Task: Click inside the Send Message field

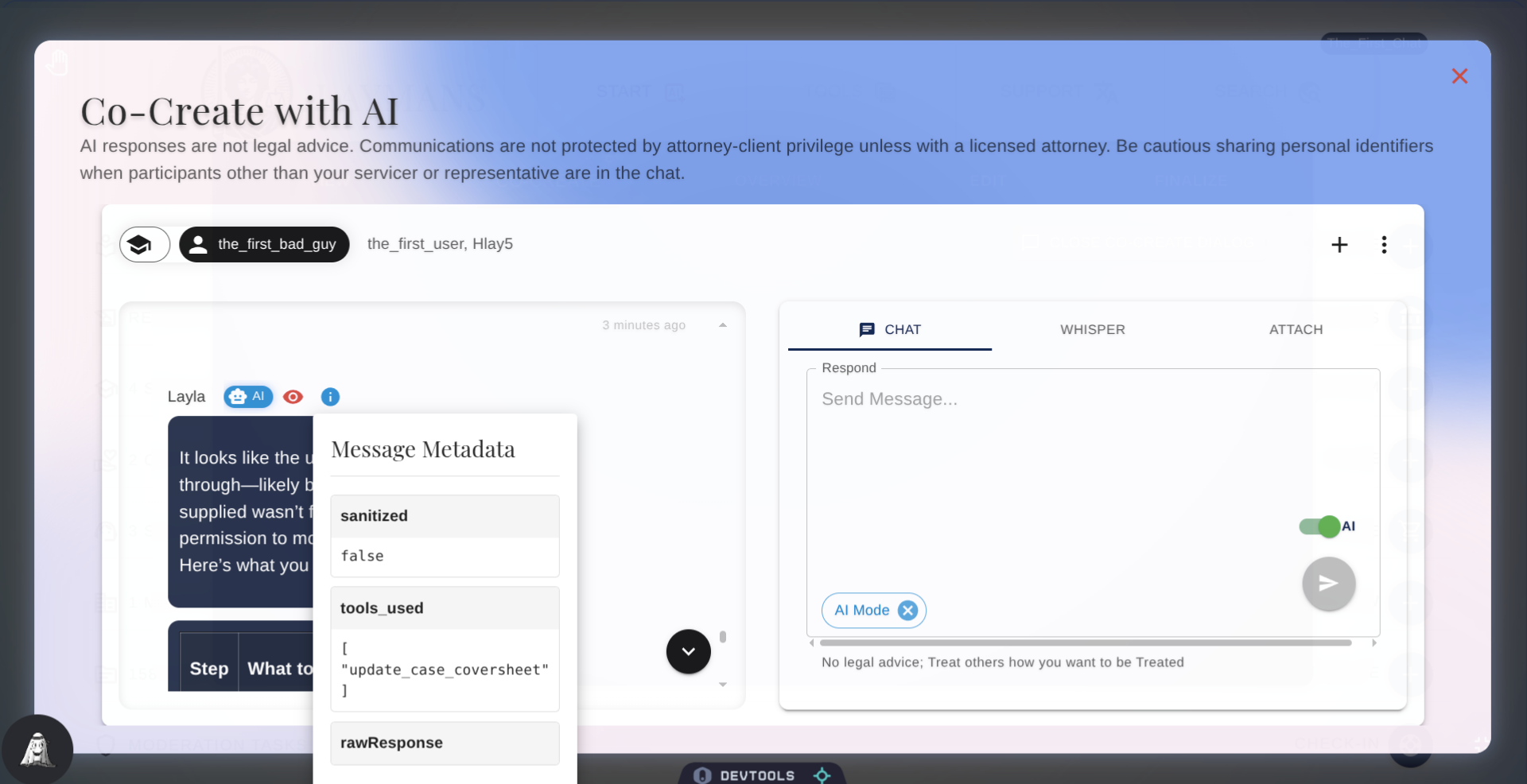Action: [1034, 445]
